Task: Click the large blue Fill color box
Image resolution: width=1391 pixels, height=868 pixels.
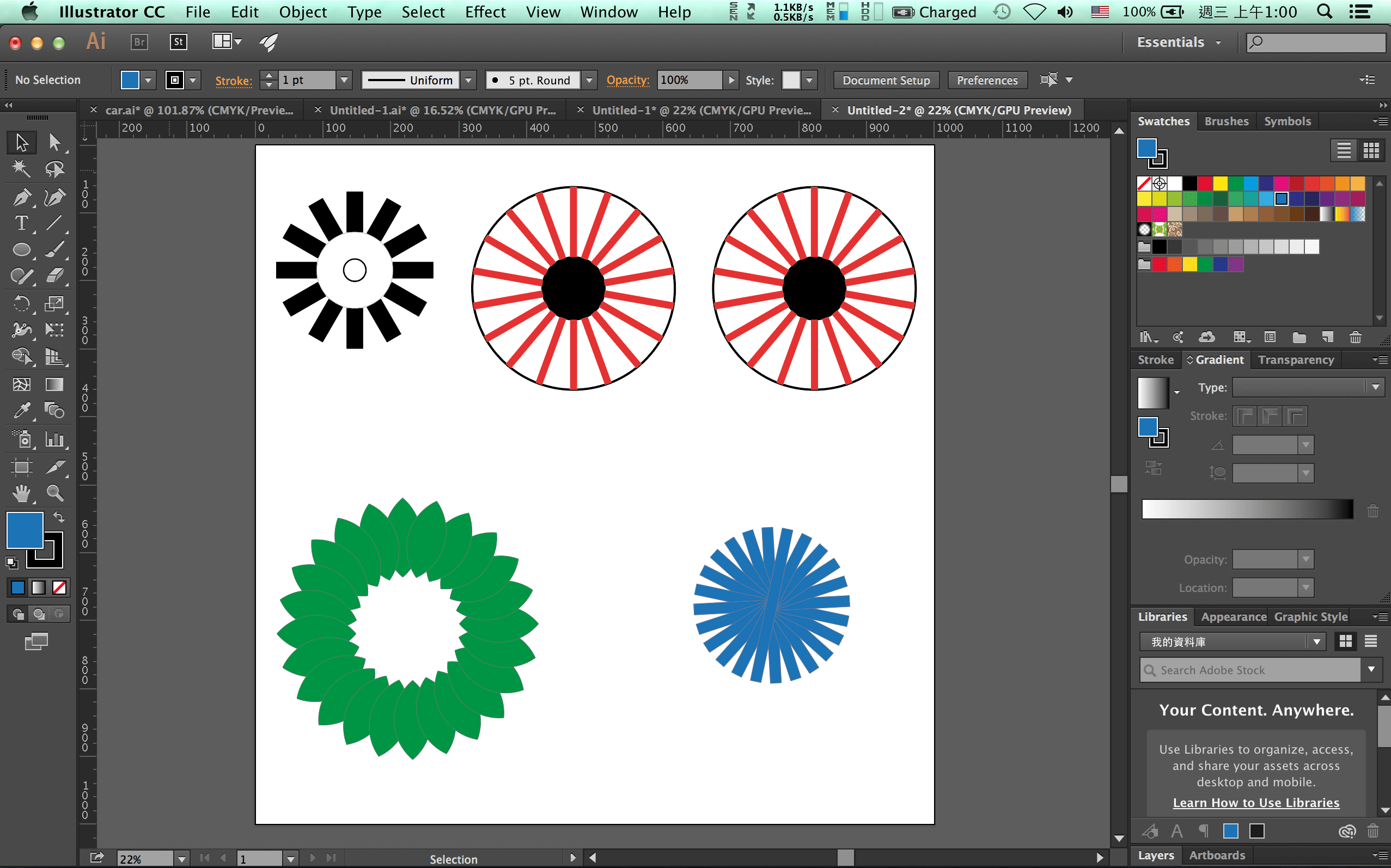Action: tap(25, 530)
